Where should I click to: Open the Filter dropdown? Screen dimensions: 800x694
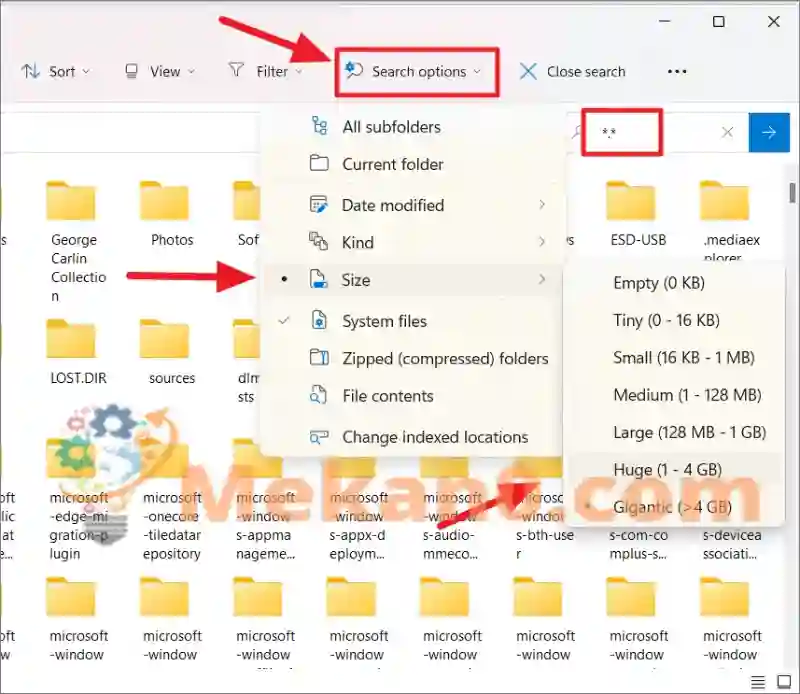click(x=265, y=71)
